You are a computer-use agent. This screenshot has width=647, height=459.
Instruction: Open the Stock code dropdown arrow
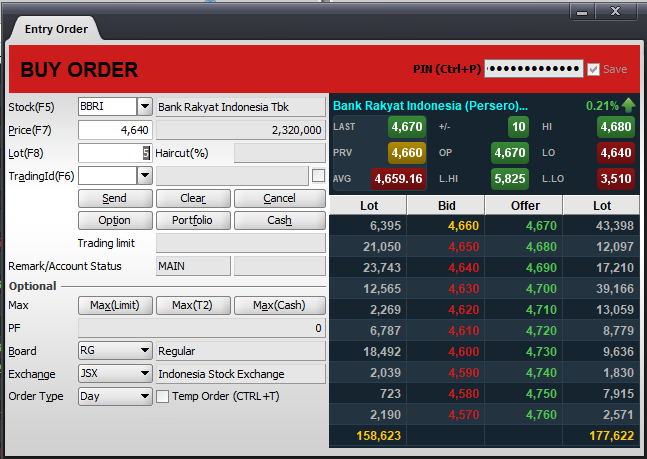tap(144, 106)
